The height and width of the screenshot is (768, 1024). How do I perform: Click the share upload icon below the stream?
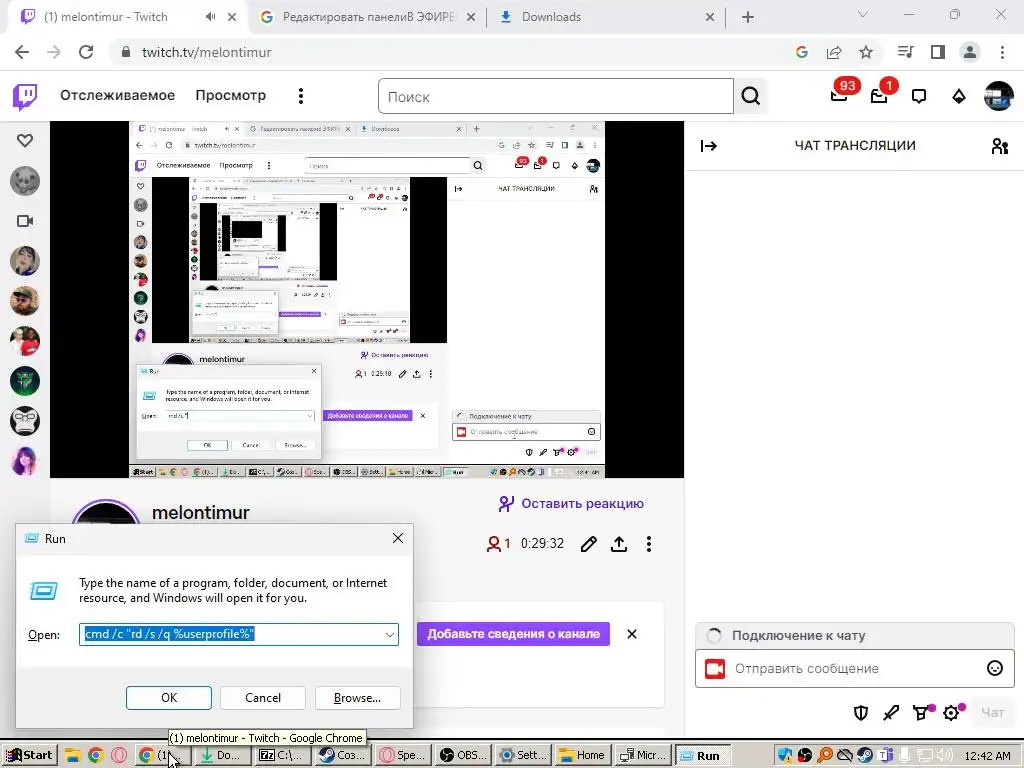pos(618,544)
